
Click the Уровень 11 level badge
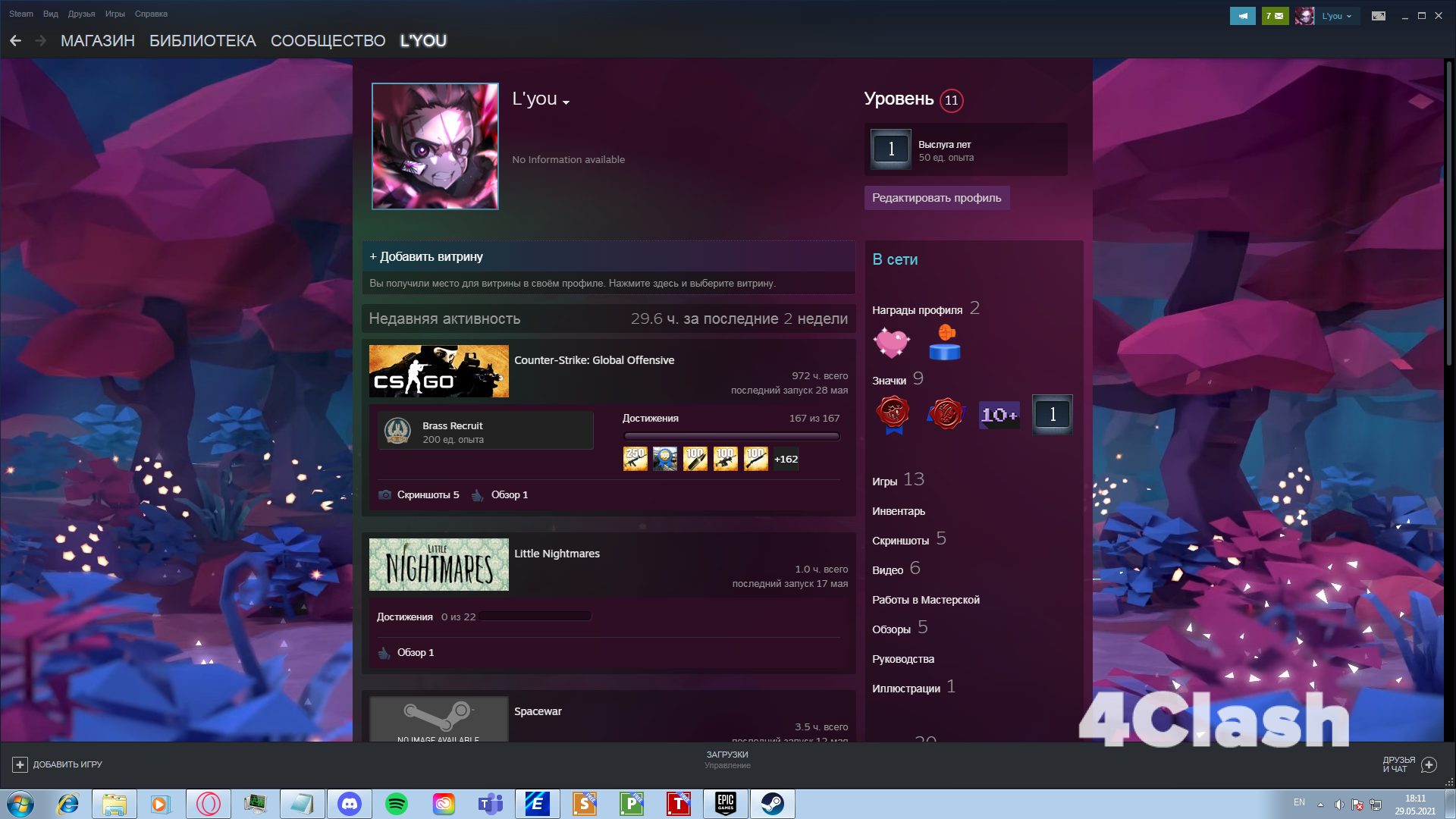click(952, 100)
